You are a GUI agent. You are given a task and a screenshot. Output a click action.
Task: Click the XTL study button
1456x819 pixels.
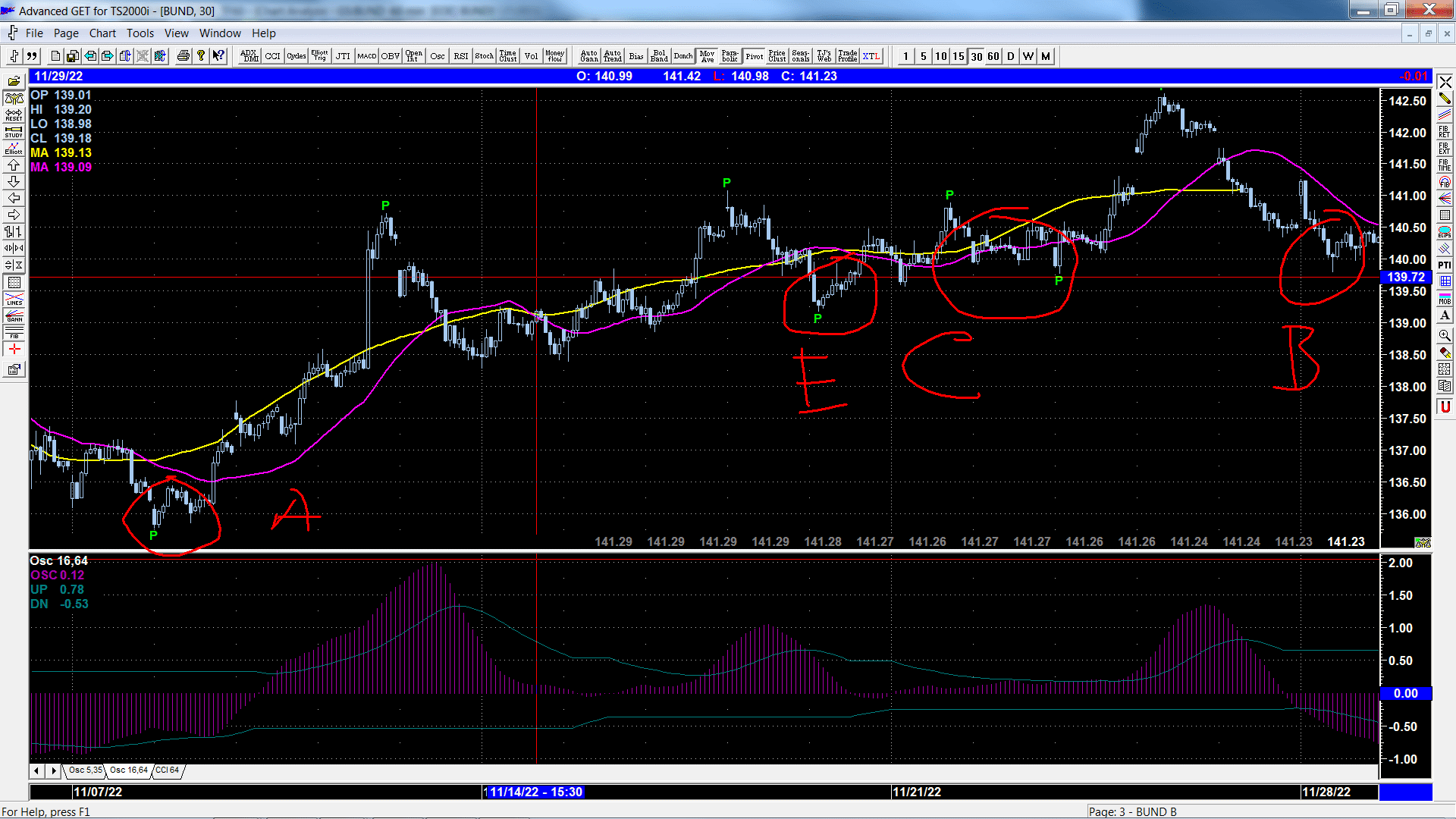(x=871, y=56)
